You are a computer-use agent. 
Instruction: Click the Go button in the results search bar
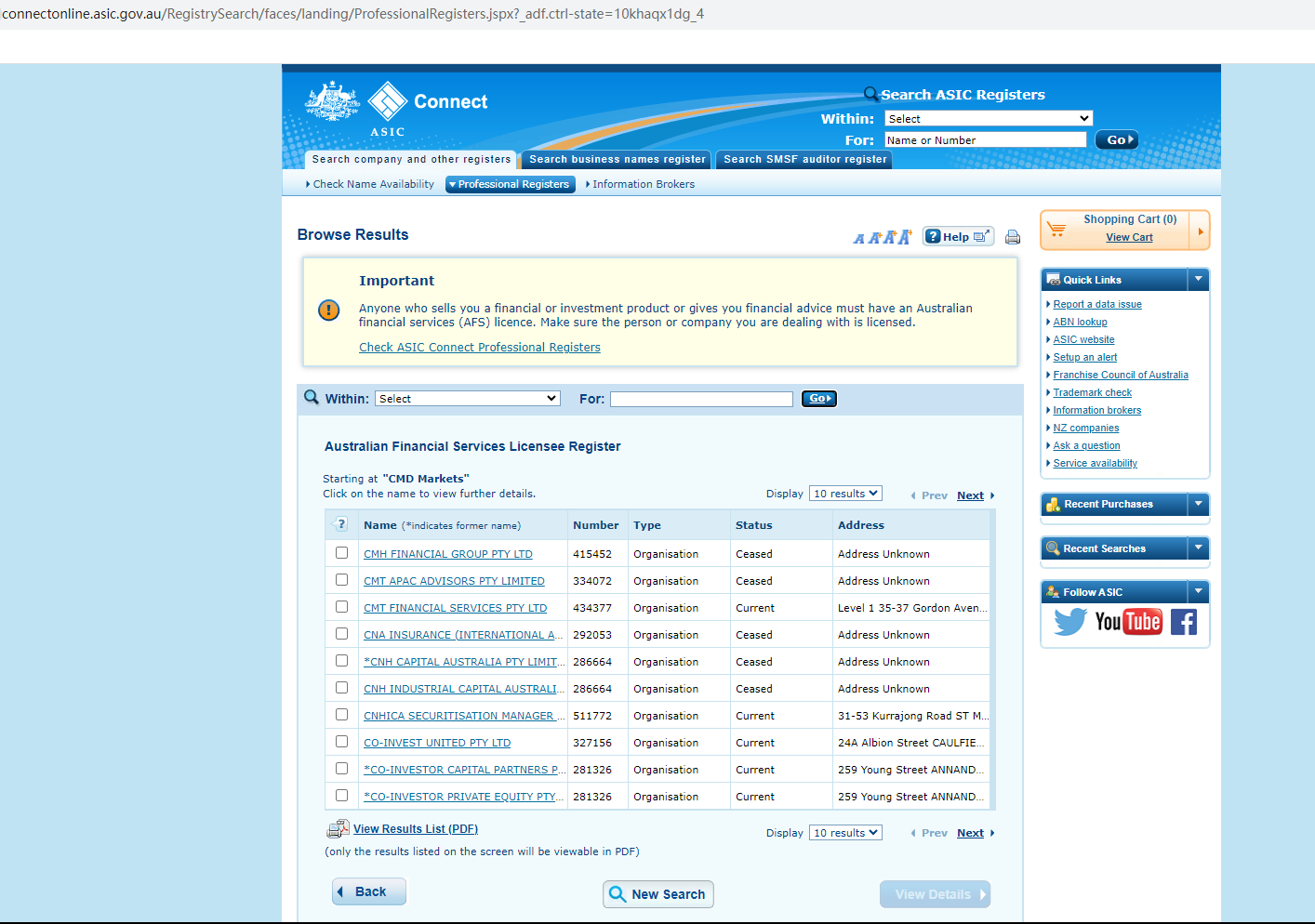[x=818, y=399]
